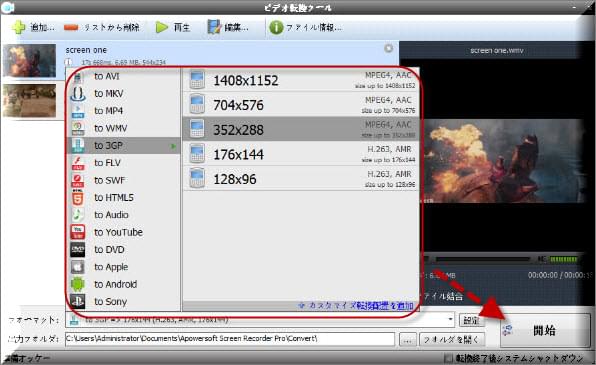Screen dimensions: 596x365
Task: Open the edit tool icon in toolbar
Action: pos(214,27)
